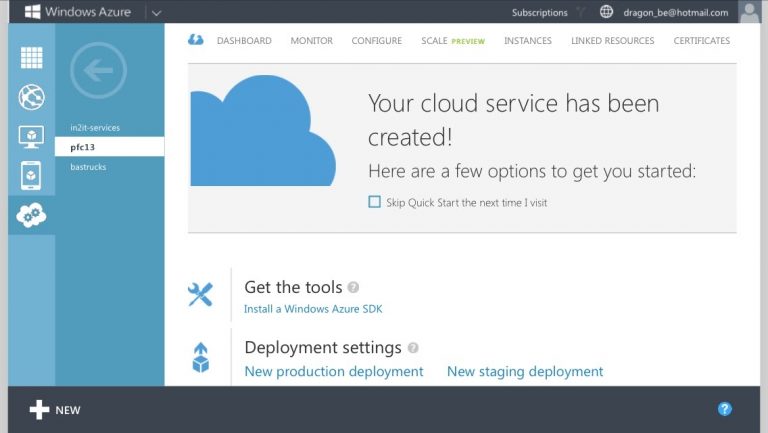This screenshot has height=433, width=768.
Task: Click New staging deployment link
Action: (x=525, y=371)
